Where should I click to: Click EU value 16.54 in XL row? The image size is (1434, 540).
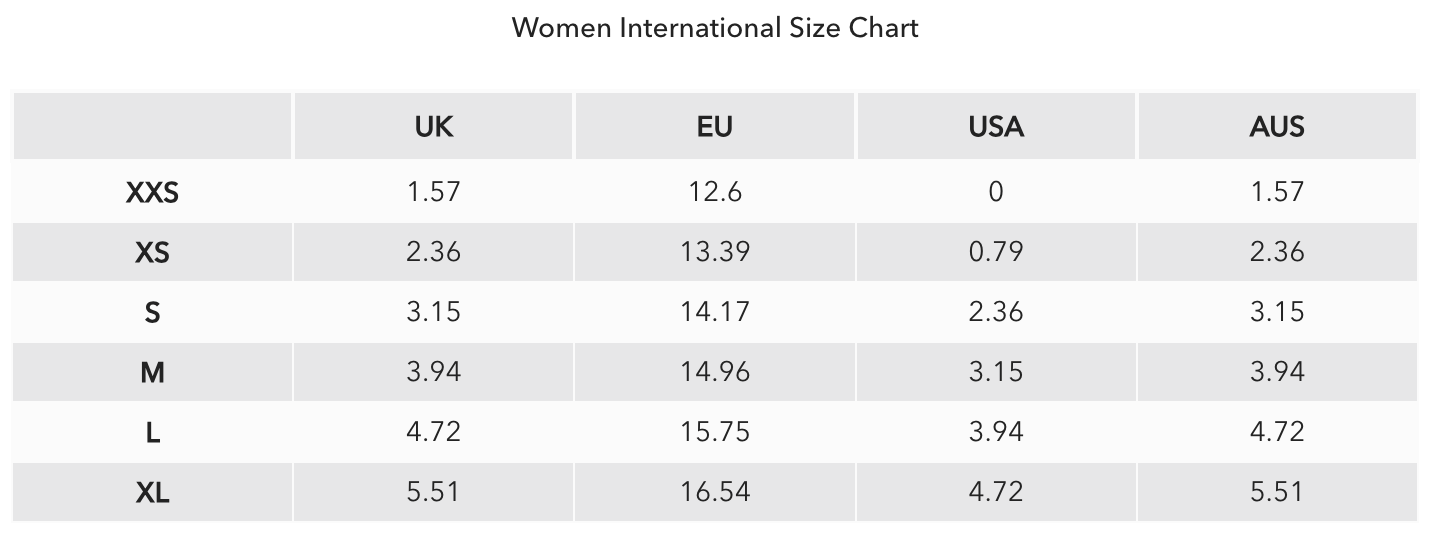715,491
